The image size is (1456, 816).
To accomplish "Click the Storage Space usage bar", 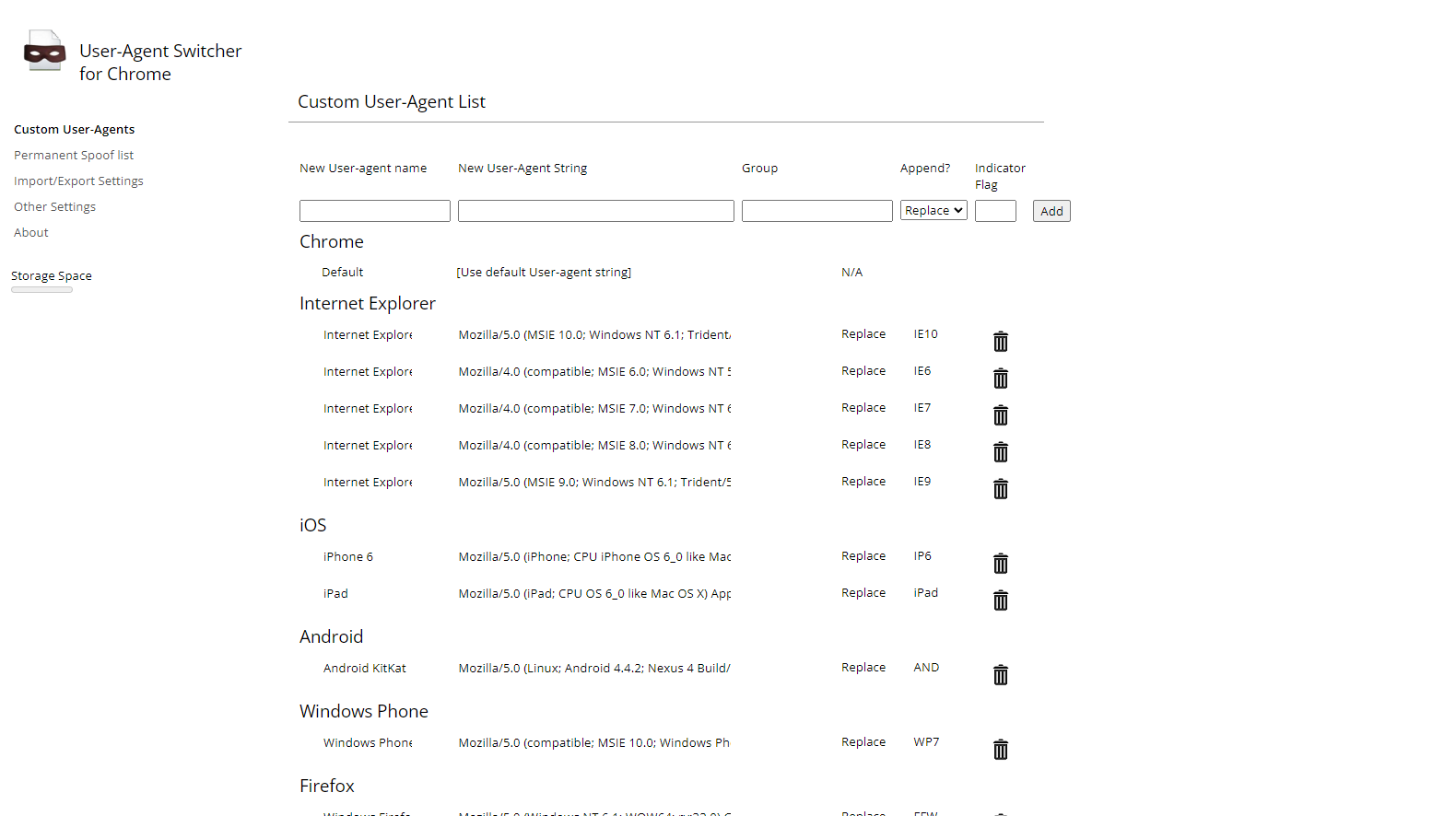I will [41, 290].
